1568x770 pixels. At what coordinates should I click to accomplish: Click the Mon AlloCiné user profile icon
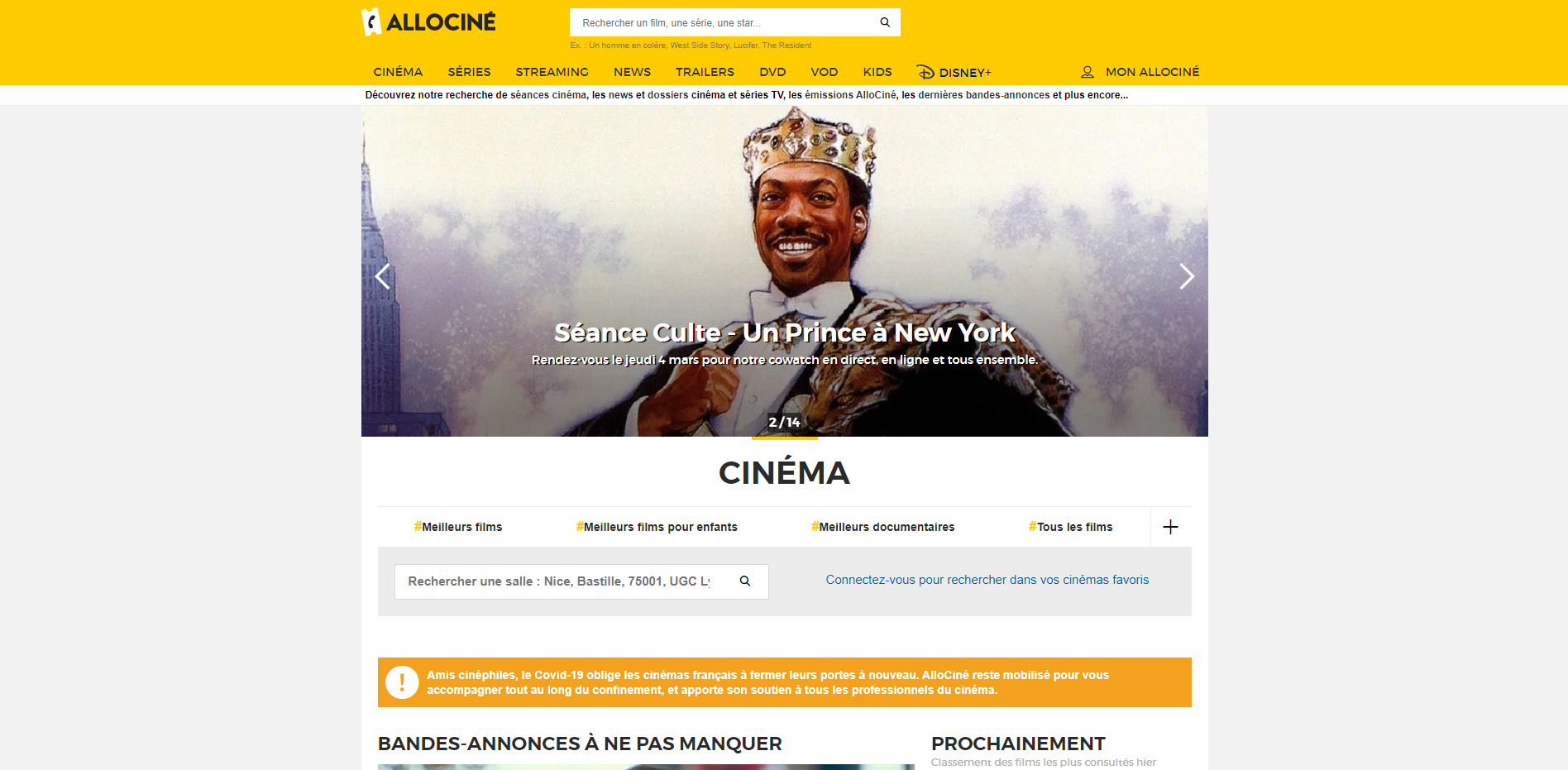(1088, 72)
